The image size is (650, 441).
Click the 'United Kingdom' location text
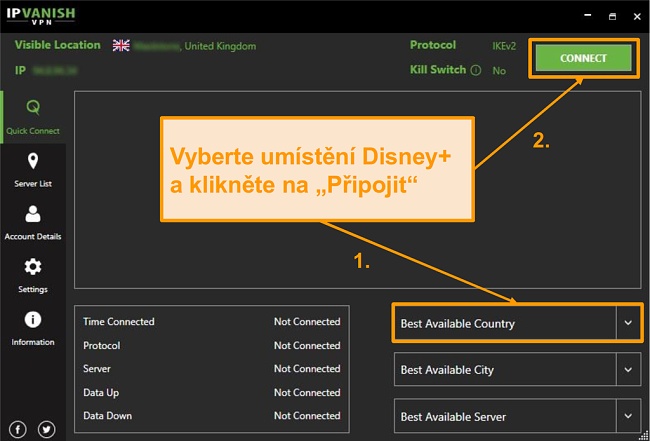tap(220, 46)
